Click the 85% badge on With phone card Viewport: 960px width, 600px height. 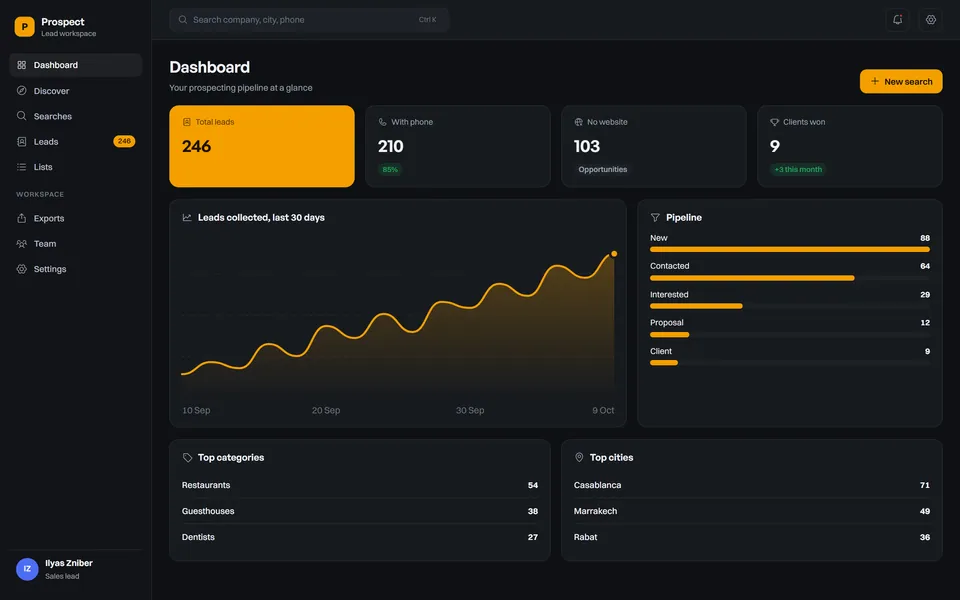pyautogui.click(x=390, y=170)
